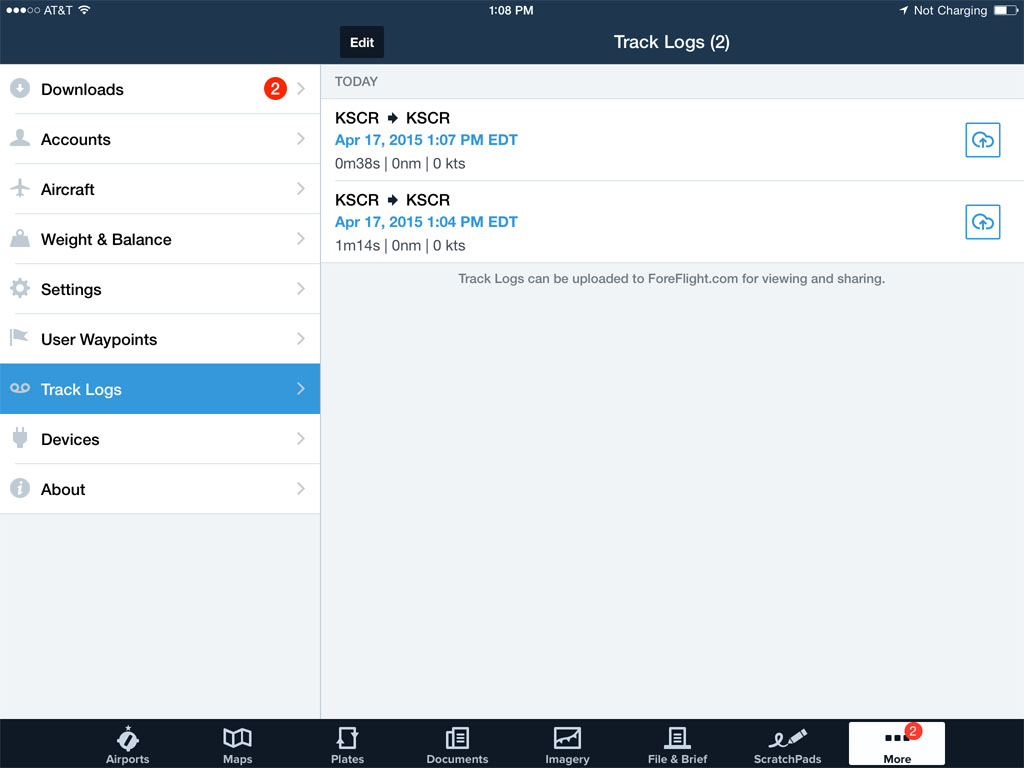
Task: Tap the More dots icon
Action: point(897,739)
